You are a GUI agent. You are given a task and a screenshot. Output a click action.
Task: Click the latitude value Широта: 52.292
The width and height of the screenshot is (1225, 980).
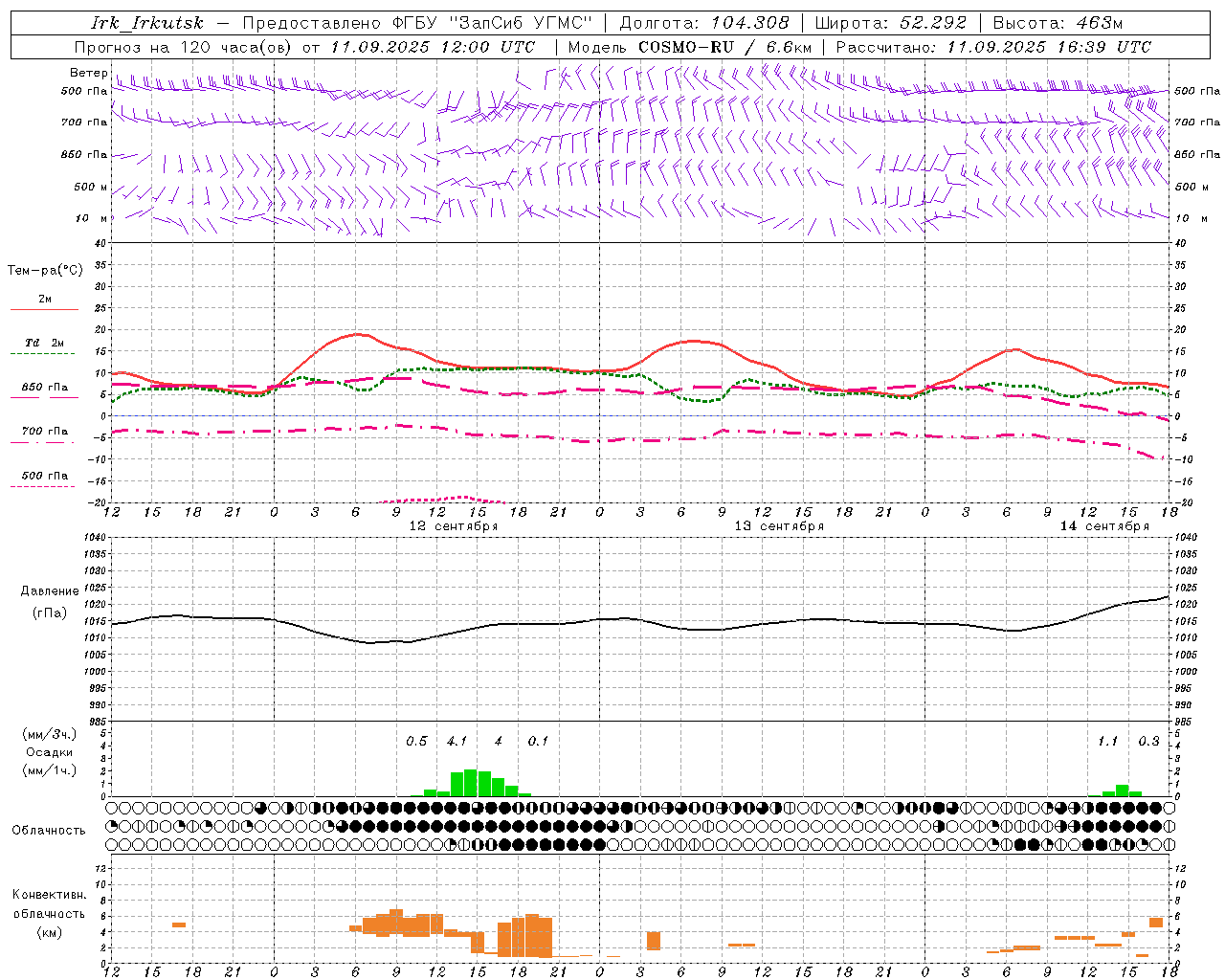pos(891,23)
